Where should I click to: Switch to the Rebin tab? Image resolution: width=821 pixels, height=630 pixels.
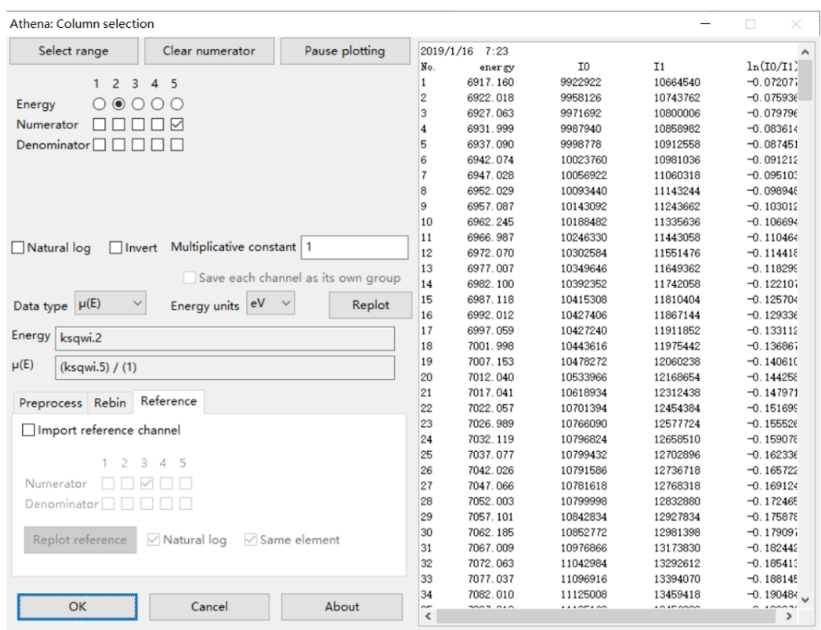[110, 403]
